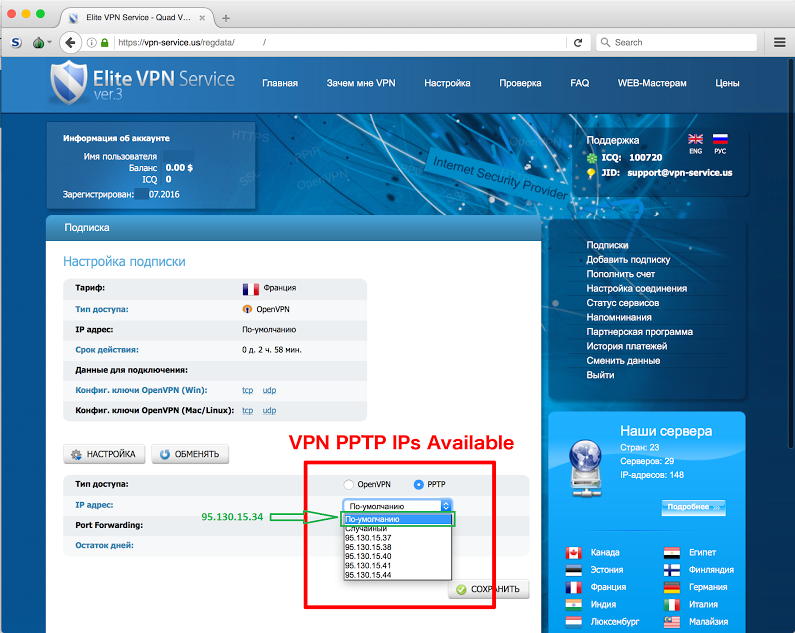This screenshot has width=795, height=633.
Task: Click the Italy flag icon
Action: coord(672,605)
